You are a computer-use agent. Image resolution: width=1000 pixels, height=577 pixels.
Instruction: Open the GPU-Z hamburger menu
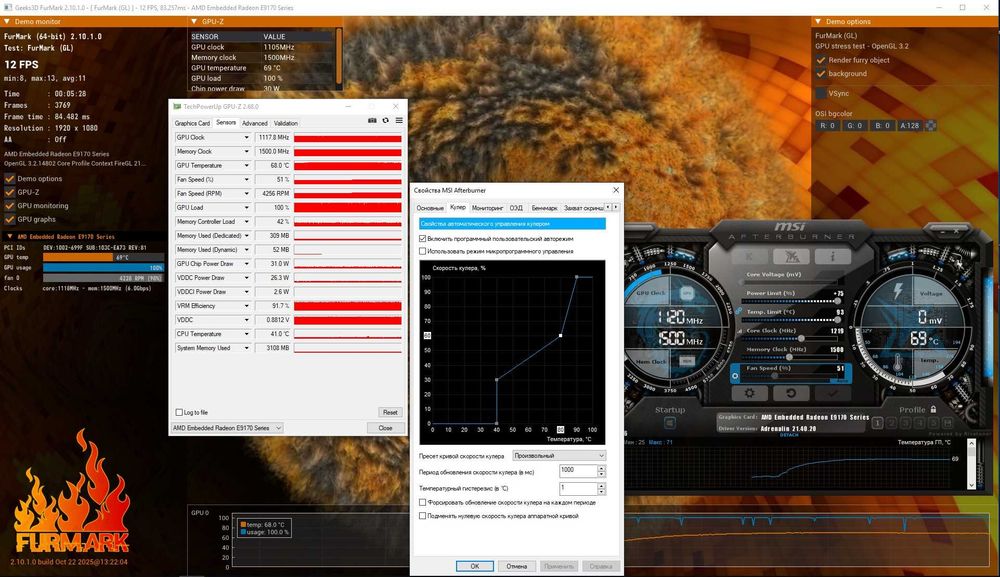pyautogui.click(x=399, y=121)
